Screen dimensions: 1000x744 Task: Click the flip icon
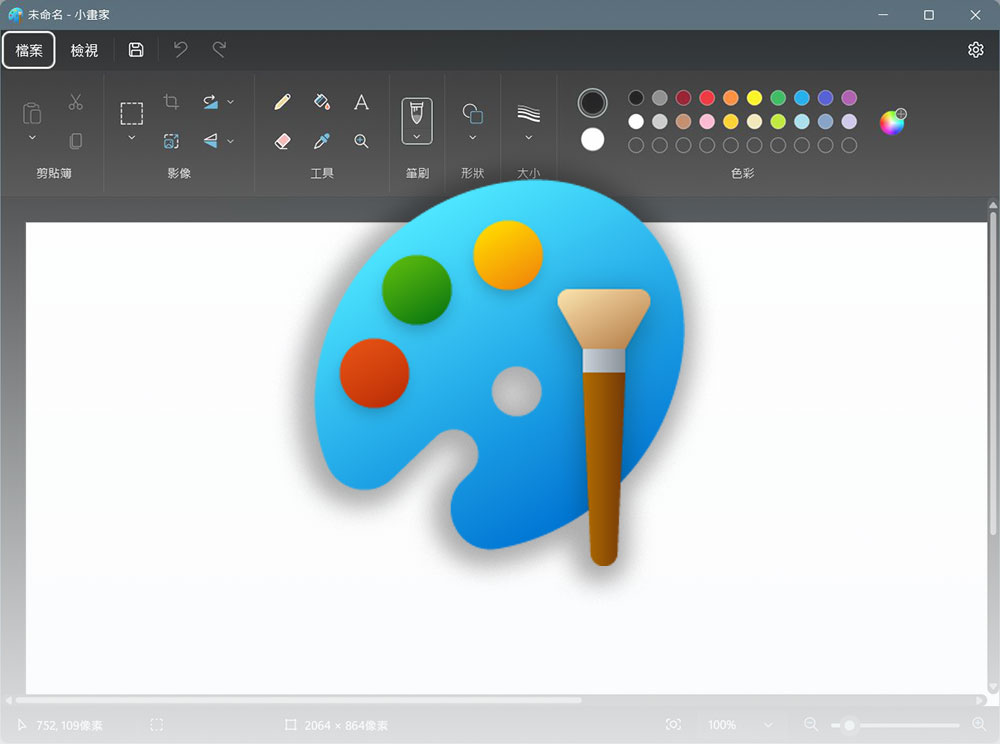(x=210, y=141)
